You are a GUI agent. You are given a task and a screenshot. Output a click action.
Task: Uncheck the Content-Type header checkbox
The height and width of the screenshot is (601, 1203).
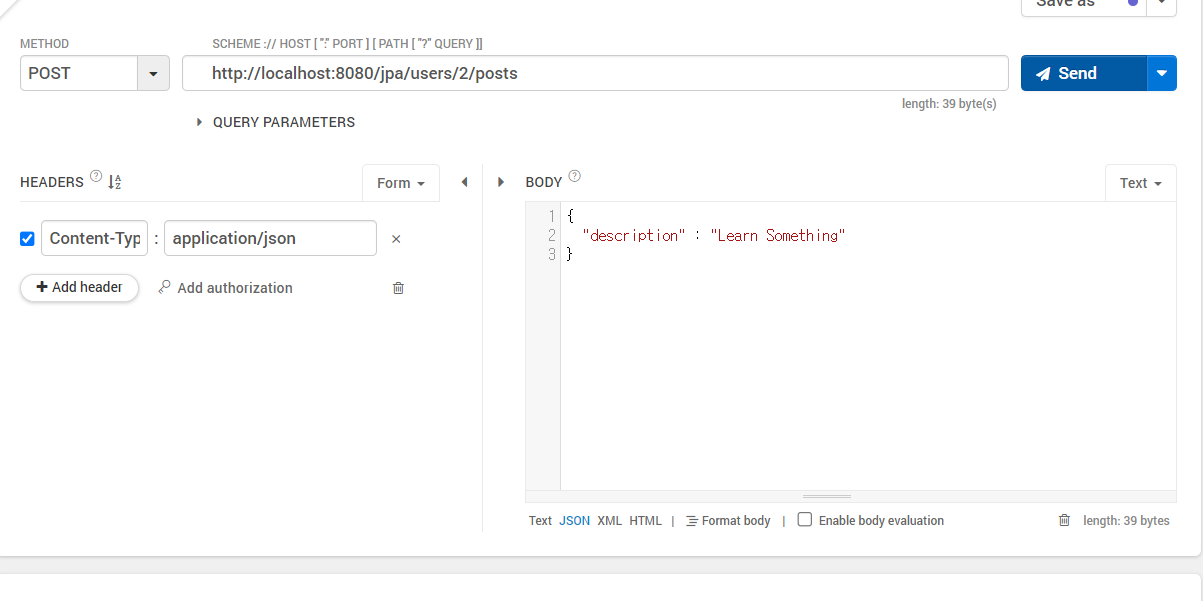tap(27, 239)
